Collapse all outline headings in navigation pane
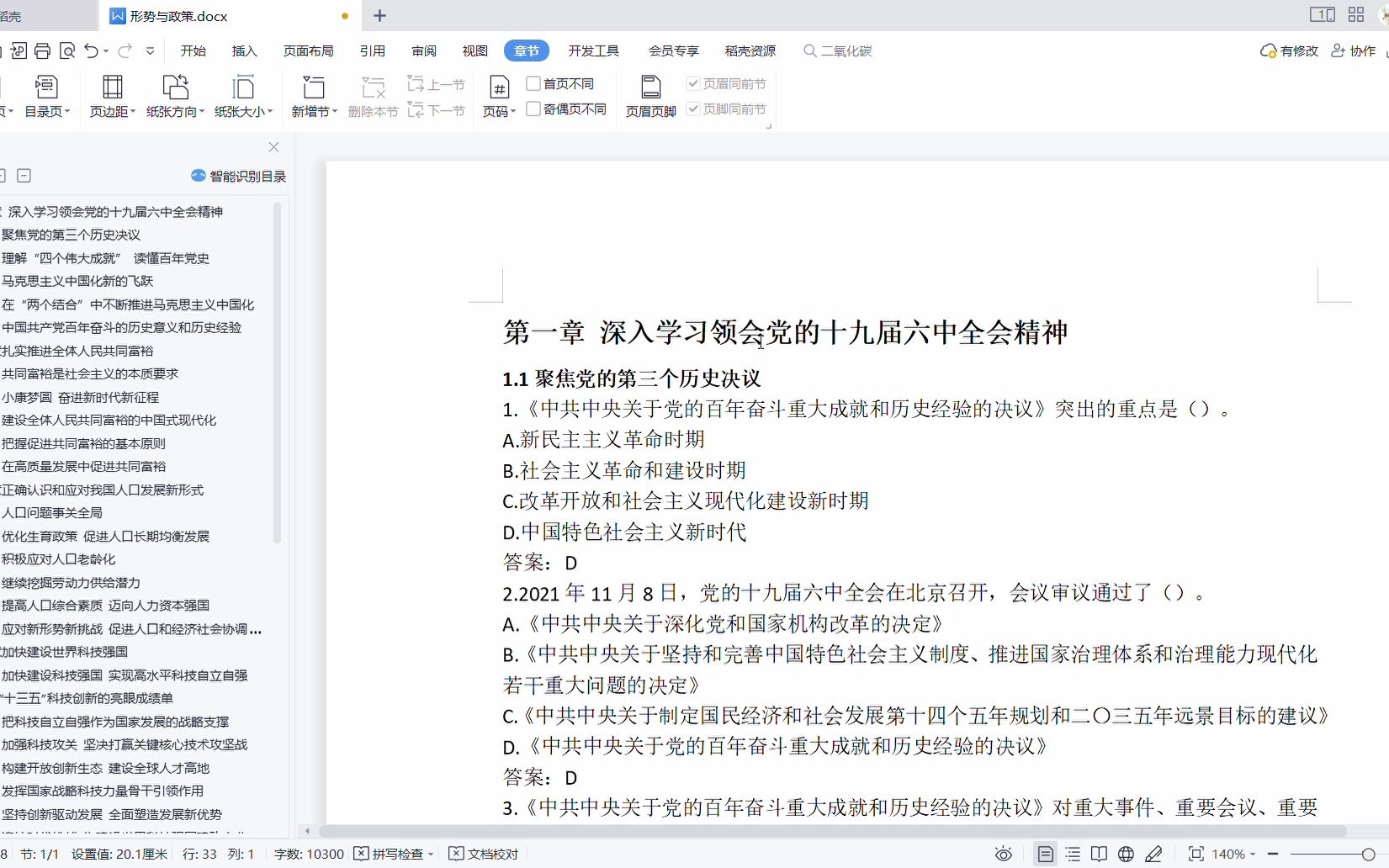Image resolution: width=1389 pixels, height=868 pixels. tap(24, 176)
